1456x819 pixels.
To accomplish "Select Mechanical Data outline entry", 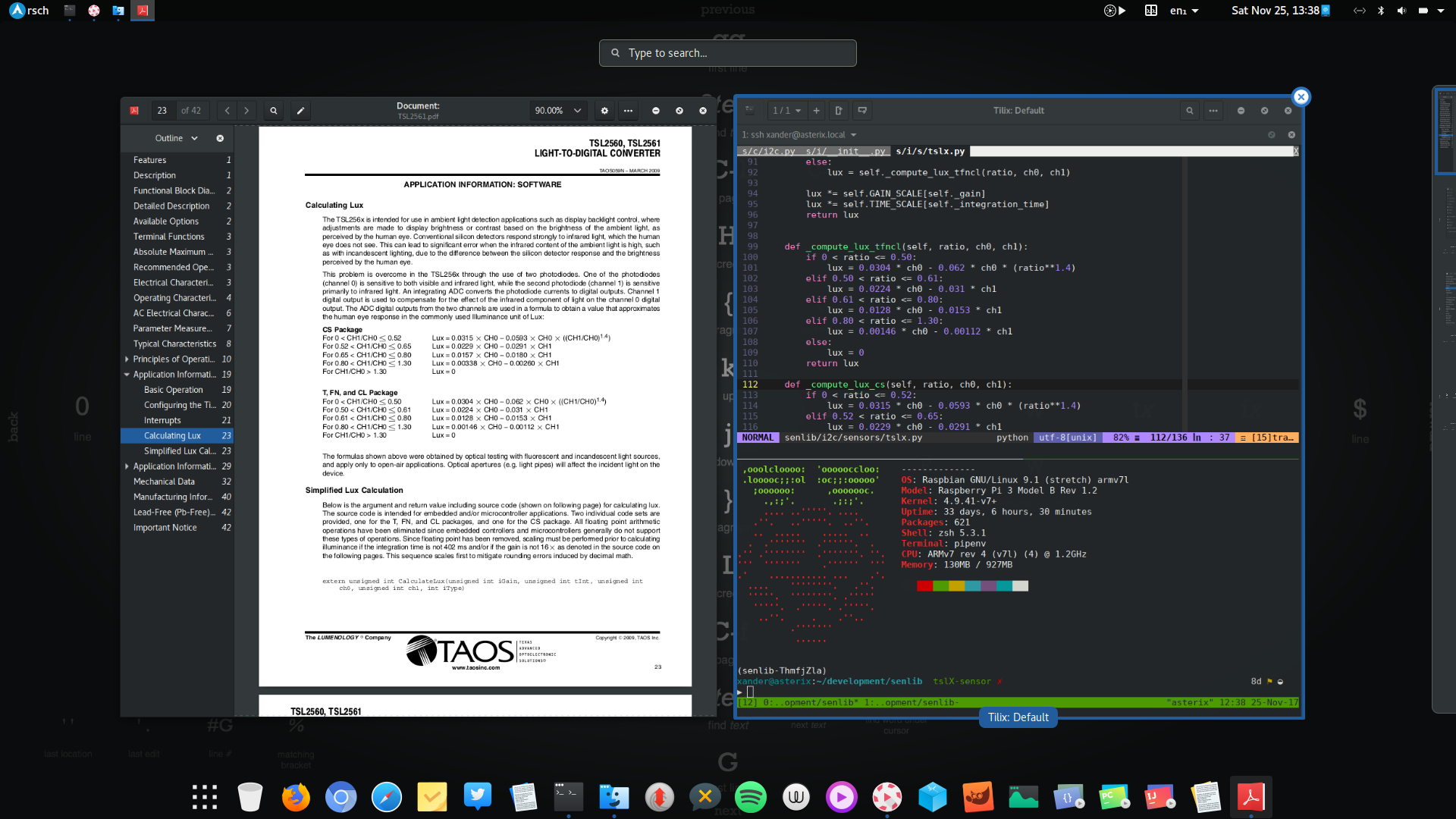I will tap(164, 482).
